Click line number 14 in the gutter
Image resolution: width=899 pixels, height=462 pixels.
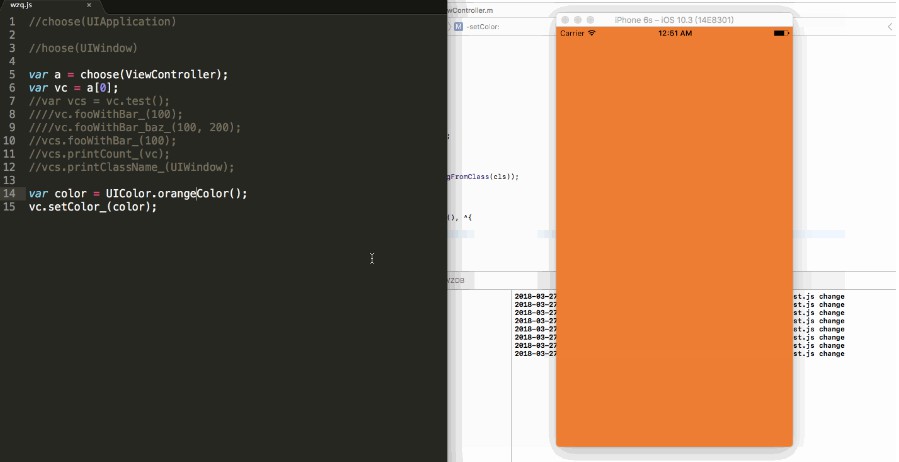pyautogui.click(x=9, y=193)
